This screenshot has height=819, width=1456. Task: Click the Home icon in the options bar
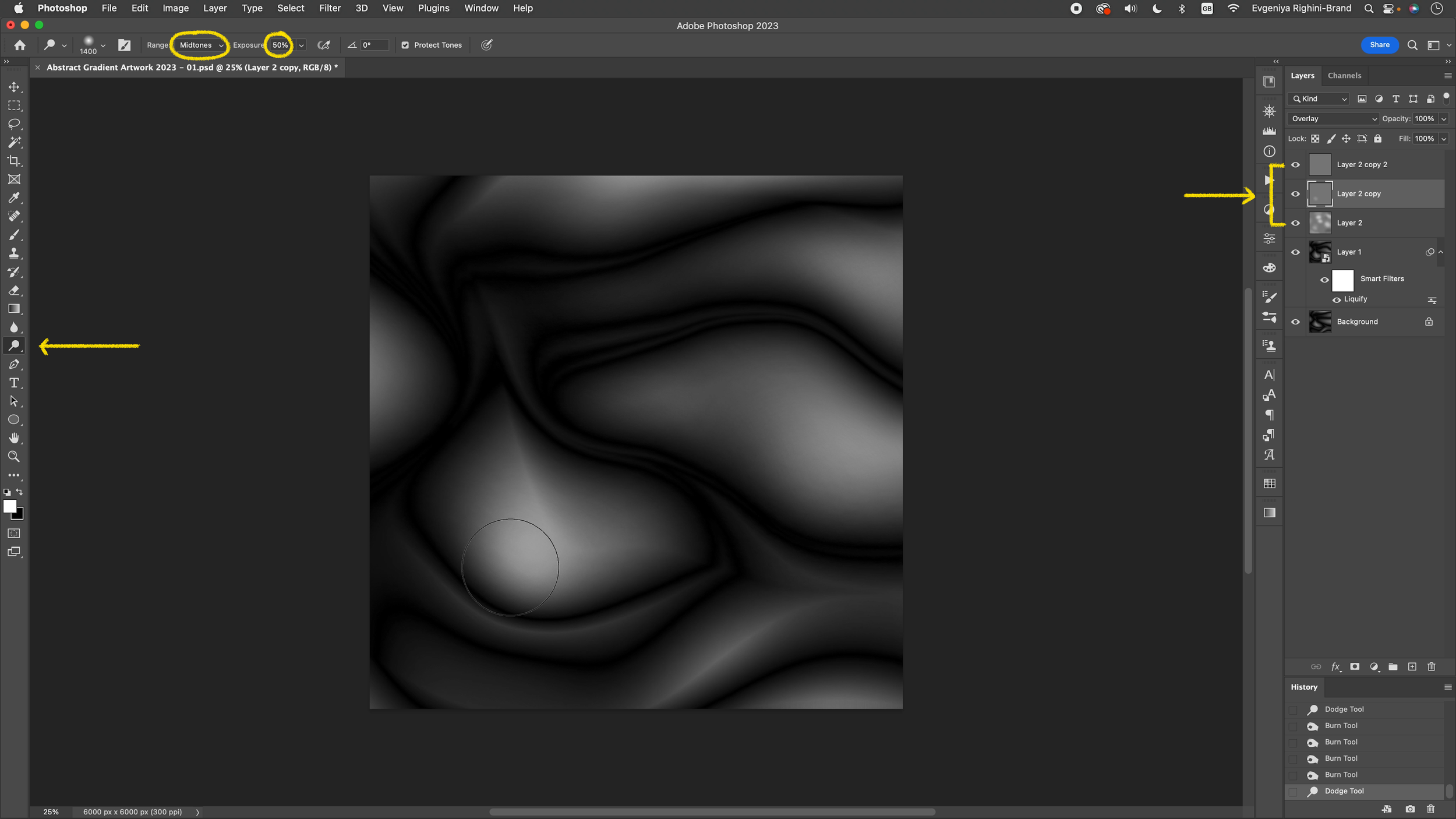pos(19,45)
